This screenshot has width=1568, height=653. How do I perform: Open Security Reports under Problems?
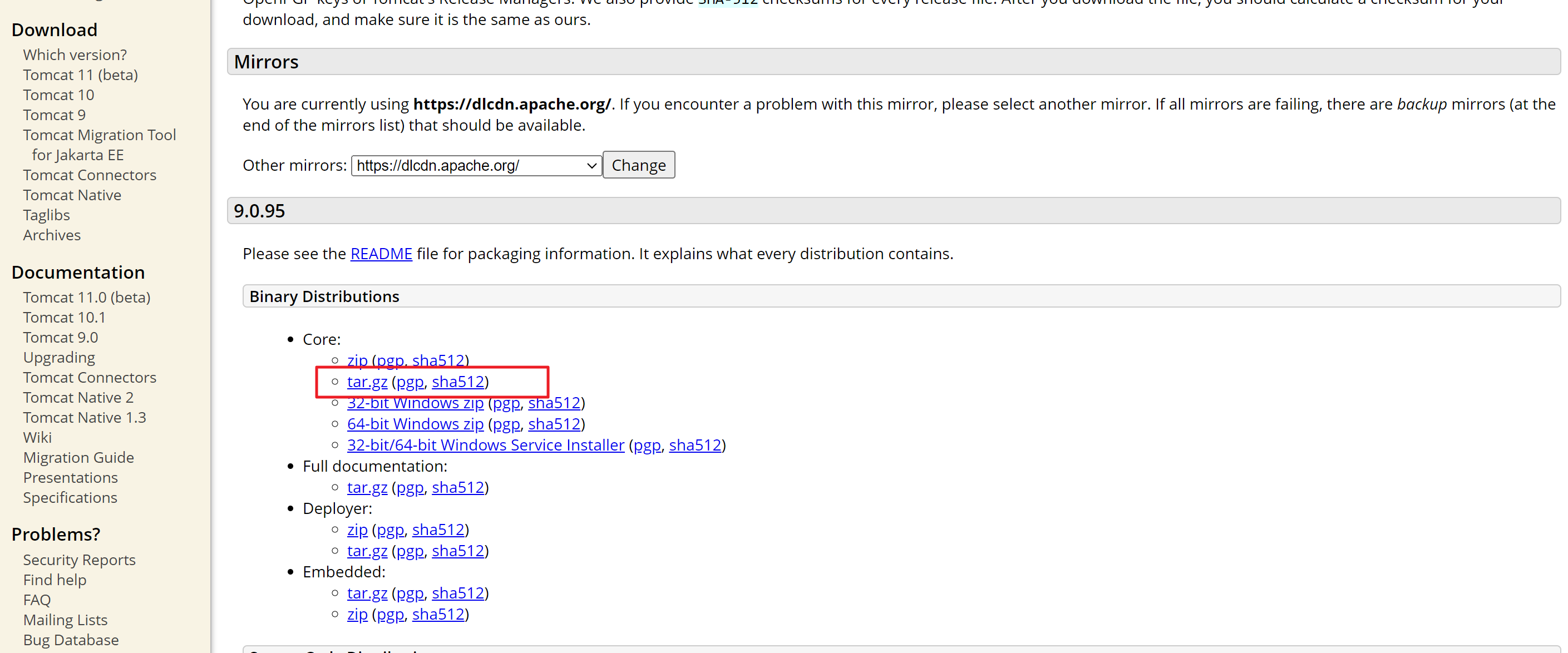coord(79,560)
